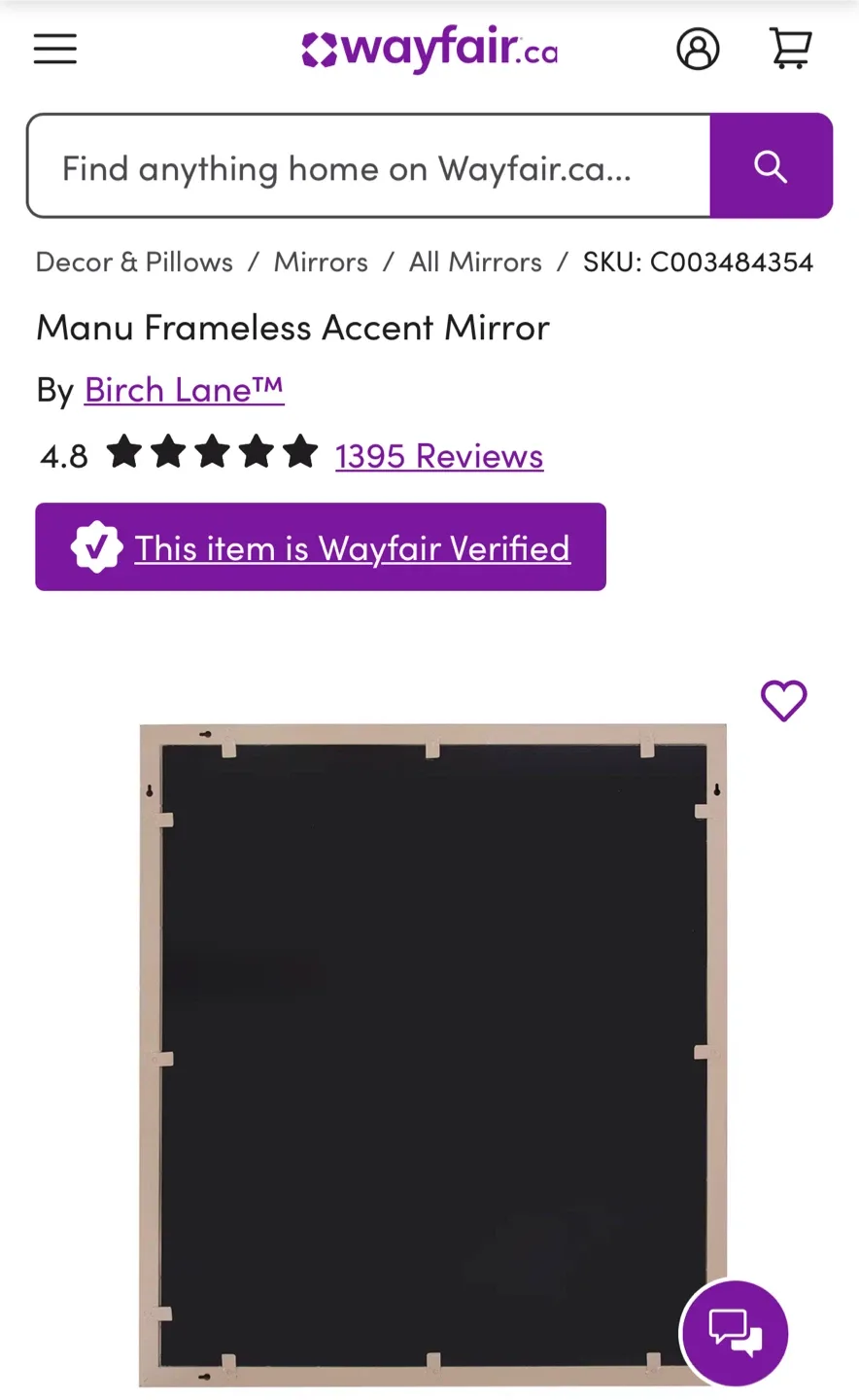This screenshot has width=859, height=1400.
Task: Click the search magnifier icon
Action: [x=771, y=165]
